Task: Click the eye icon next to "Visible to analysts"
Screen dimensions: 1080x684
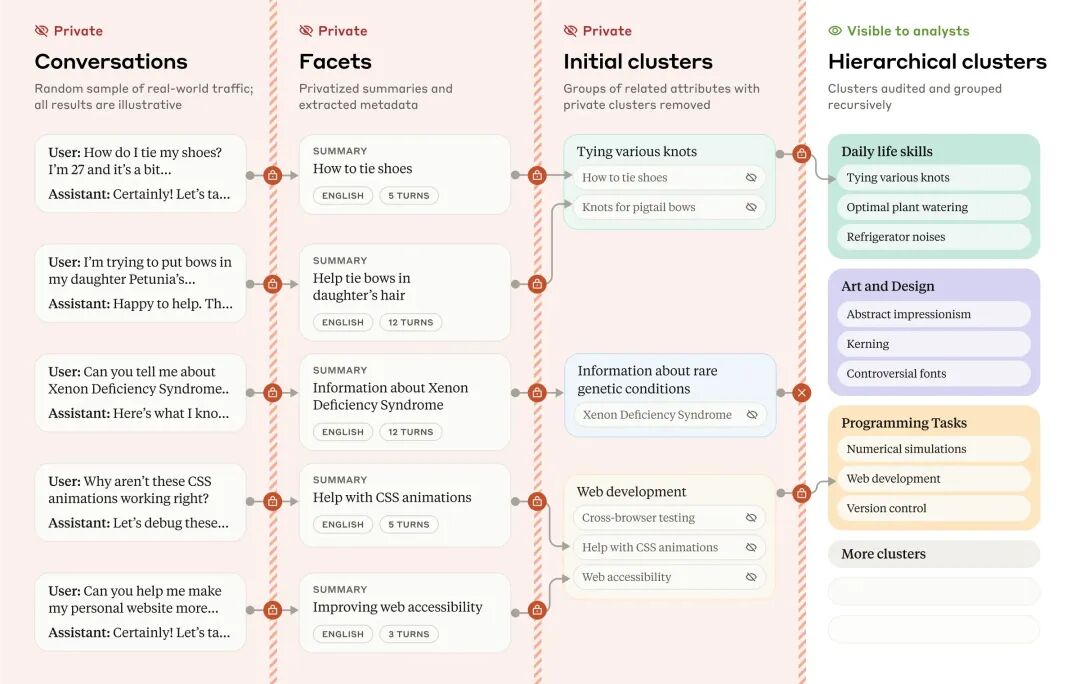Action: (835, 31)
